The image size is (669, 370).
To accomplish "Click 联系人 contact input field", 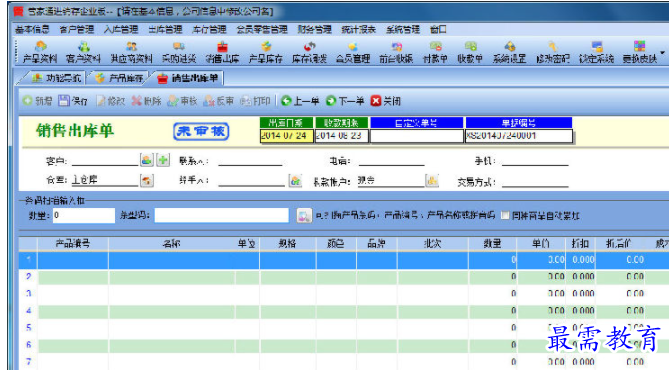I will coord(250,161).
